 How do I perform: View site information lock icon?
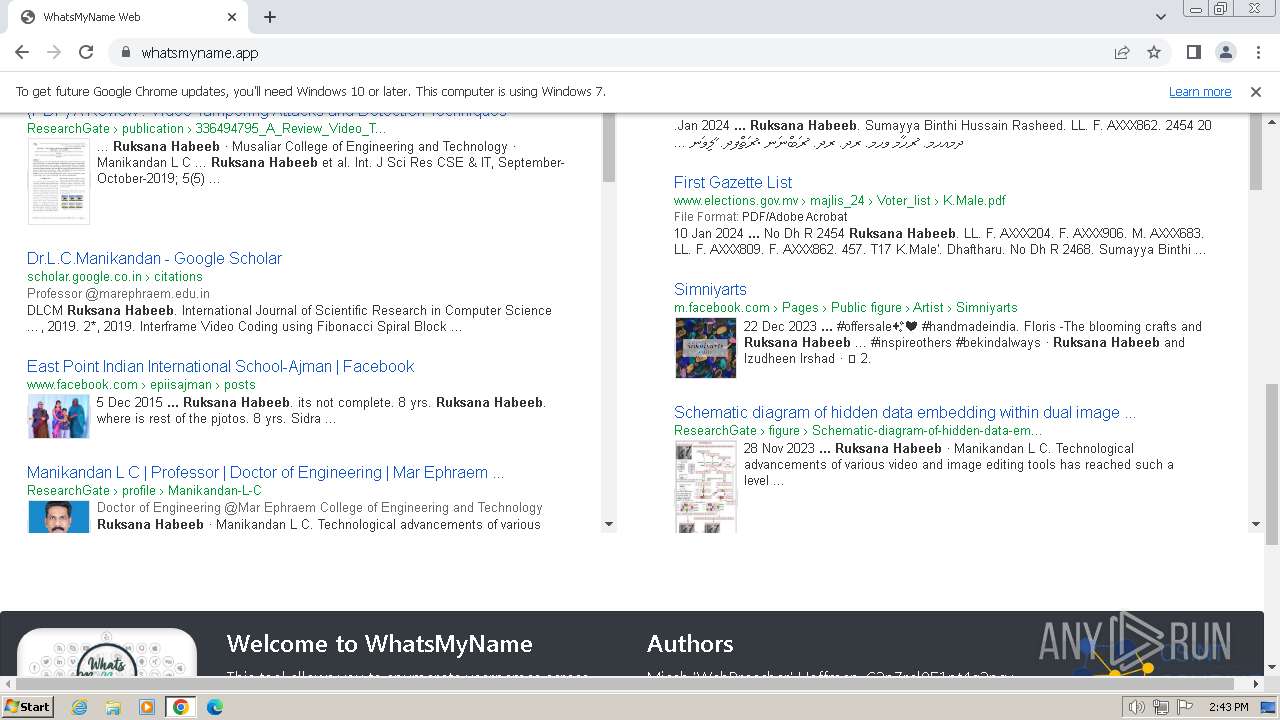point(125,53)
